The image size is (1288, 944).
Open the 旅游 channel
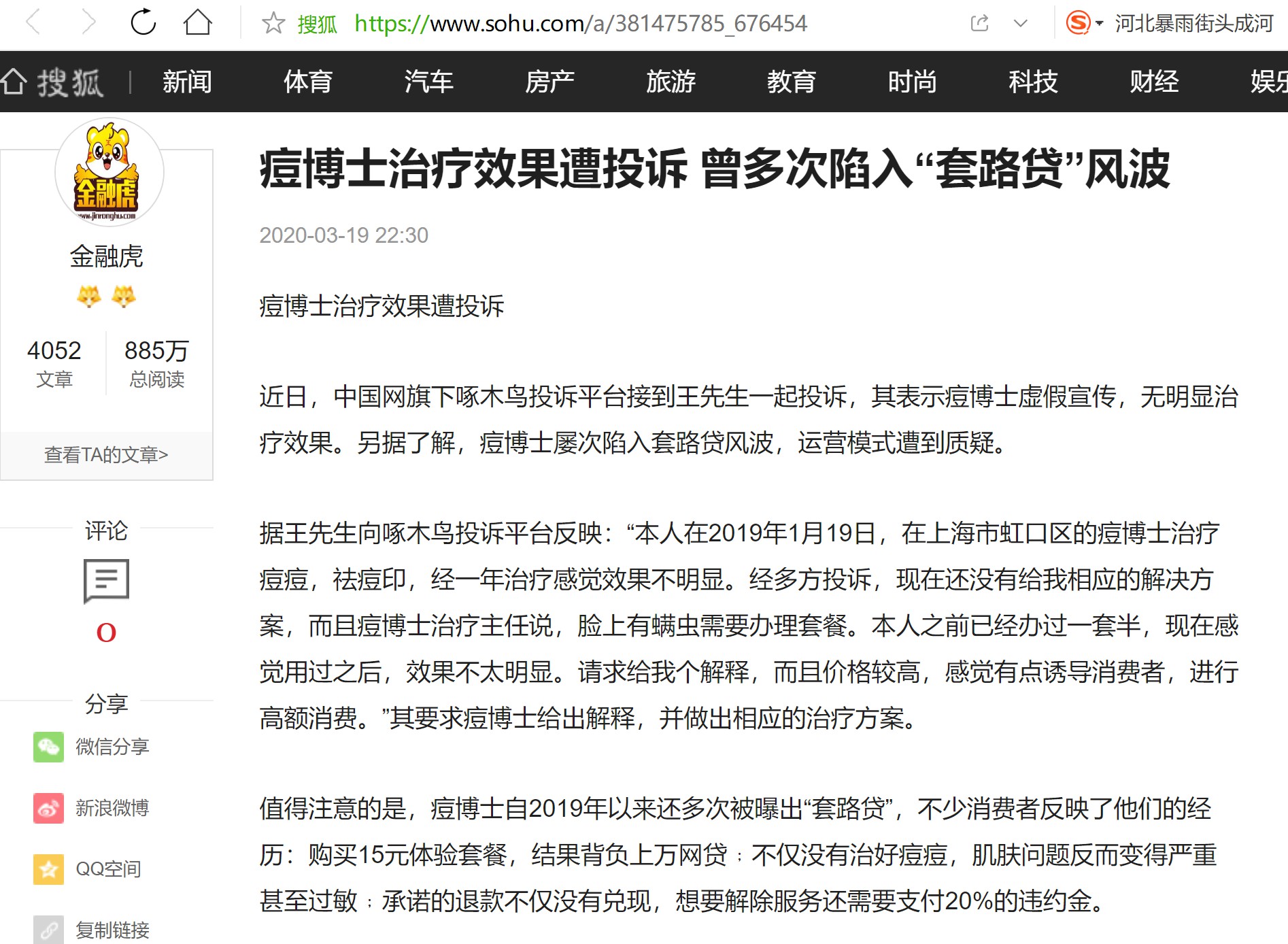click(x=671, y=82)
